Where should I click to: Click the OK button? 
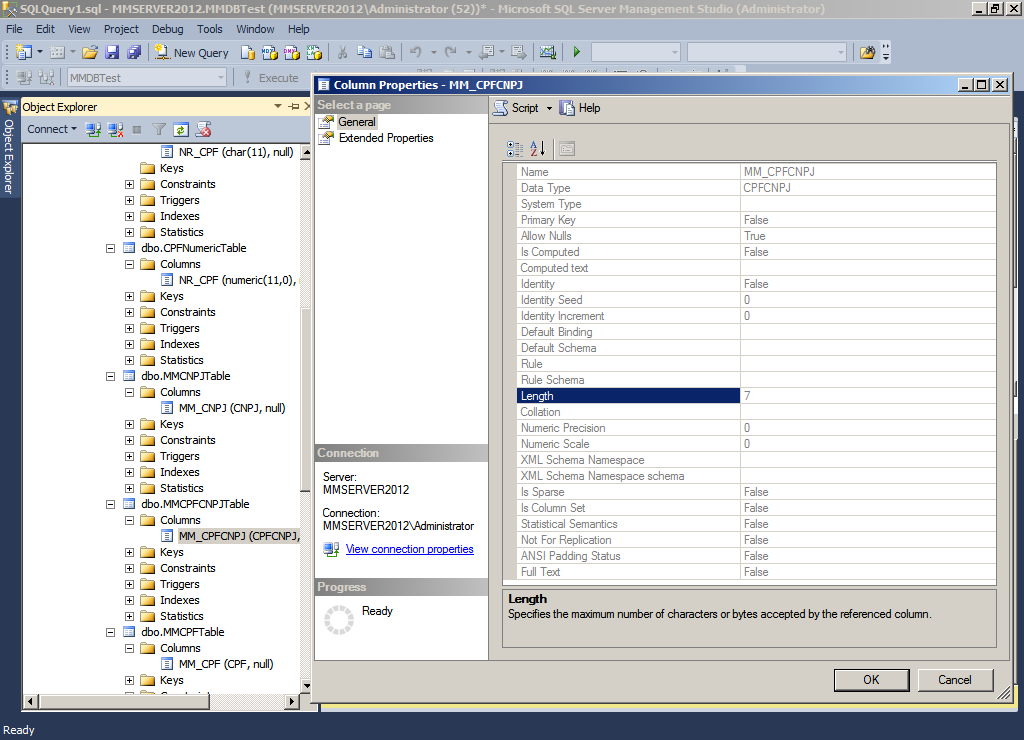870,679
